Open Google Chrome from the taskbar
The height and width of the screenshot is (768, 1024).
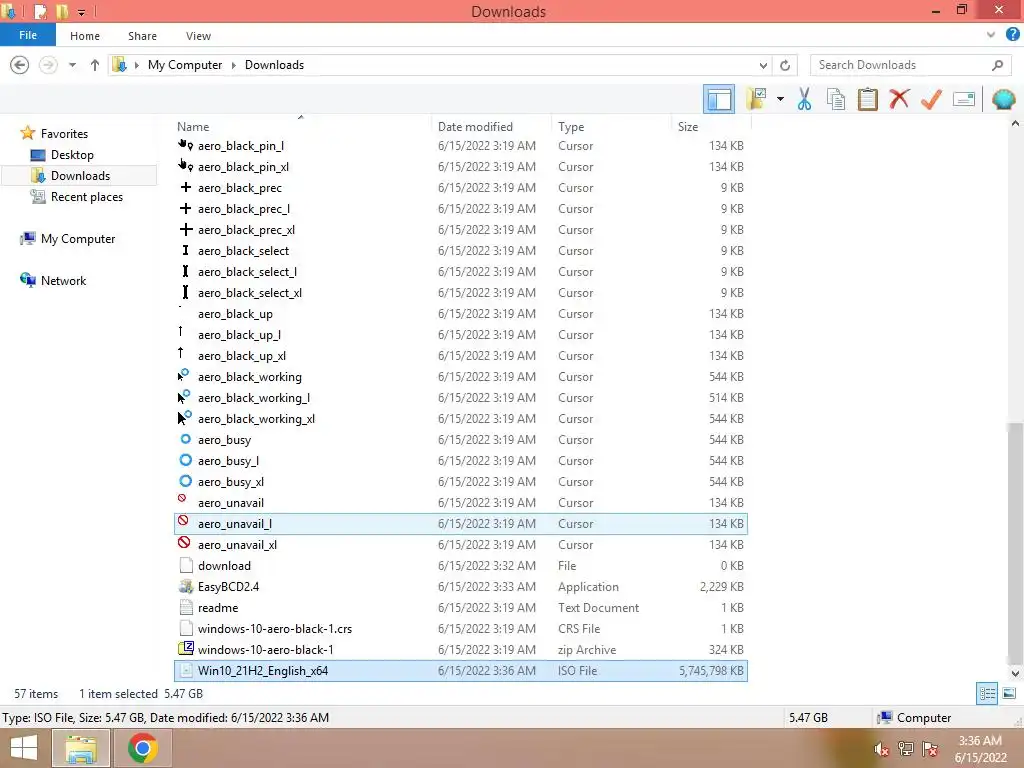142,748
